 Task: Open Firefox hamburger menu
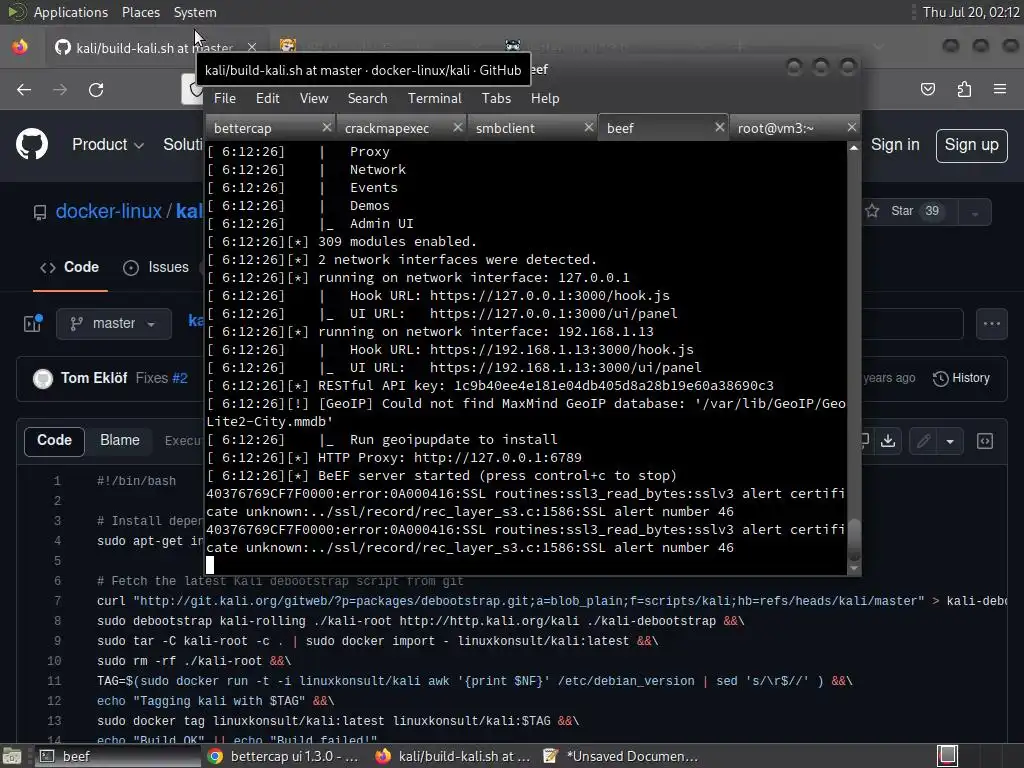click(1000, 89)
